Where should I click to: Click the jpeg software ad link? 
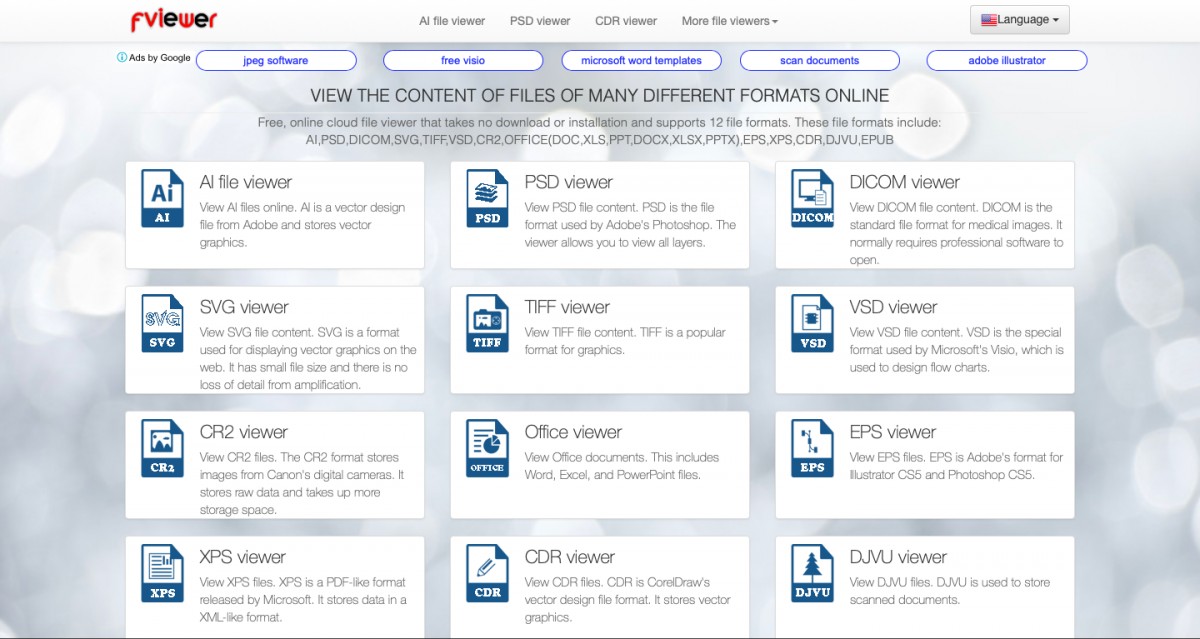point(276,60)
